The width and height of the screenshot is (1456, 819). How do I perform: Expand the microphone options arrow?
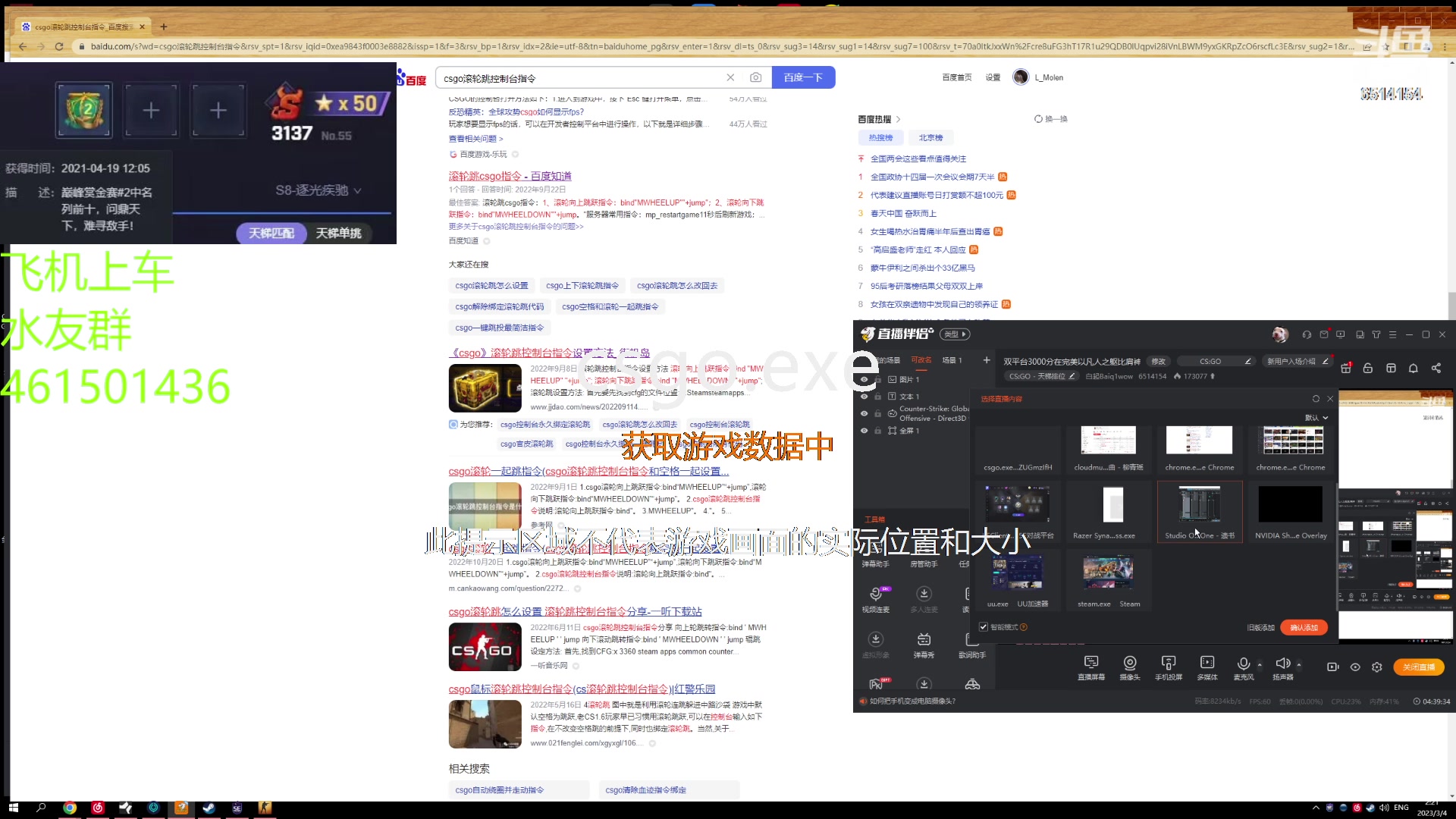(x=1260, y=665)
